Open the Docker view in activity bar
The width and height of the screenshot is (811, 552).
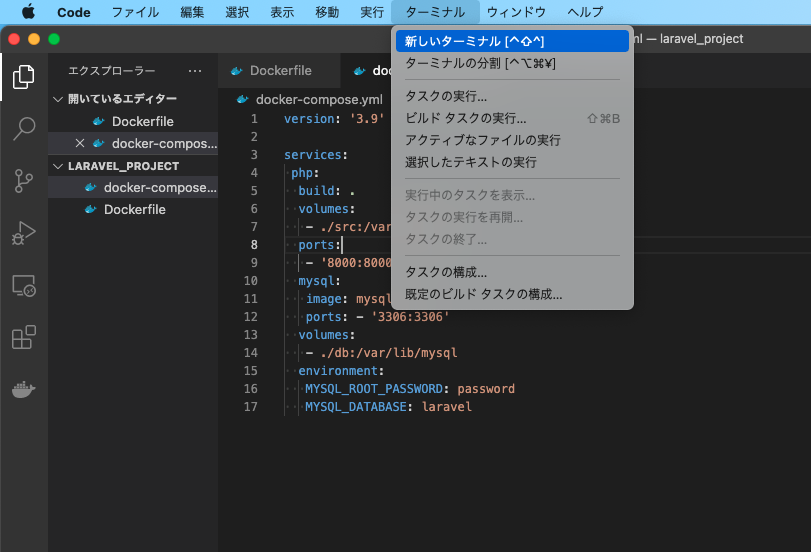(23, 389)
